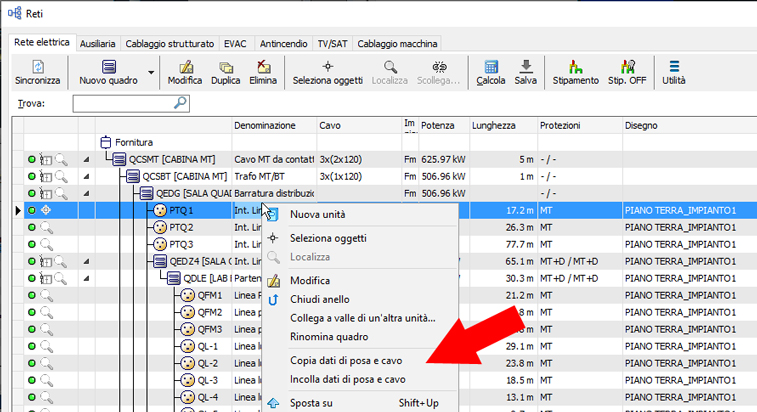Screen dimensions: 757x412
Task: Choose Modifica in the context menu
Action: pyautogui.click(x=360, y=281)
